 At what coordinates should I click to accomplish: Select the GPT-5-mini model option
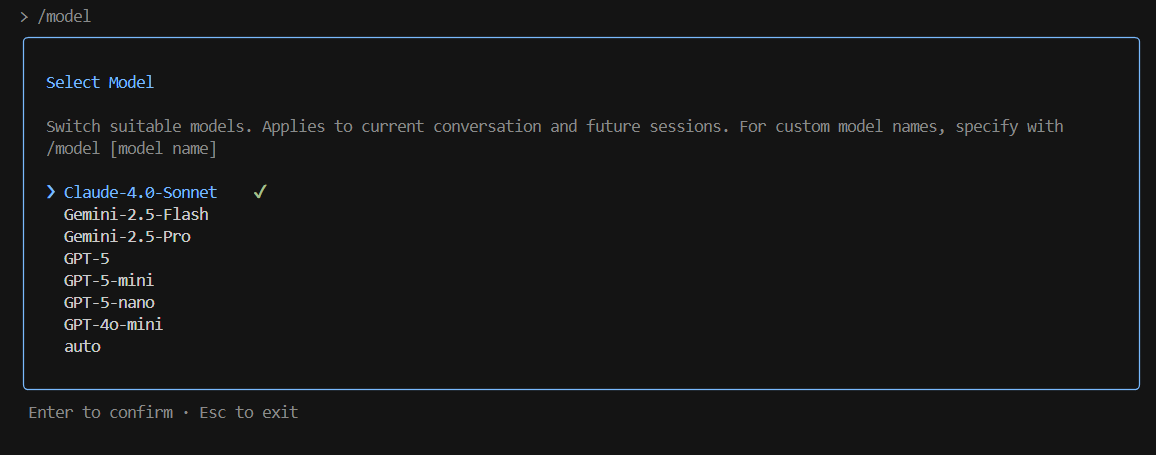109,281
